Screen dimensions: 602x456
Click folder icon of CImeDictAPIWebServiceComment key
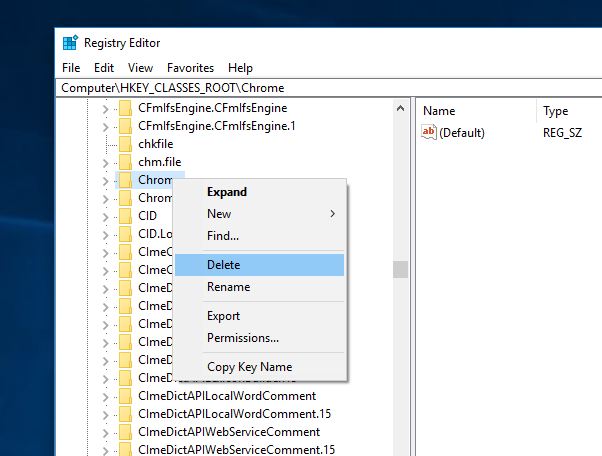(125, 432)
